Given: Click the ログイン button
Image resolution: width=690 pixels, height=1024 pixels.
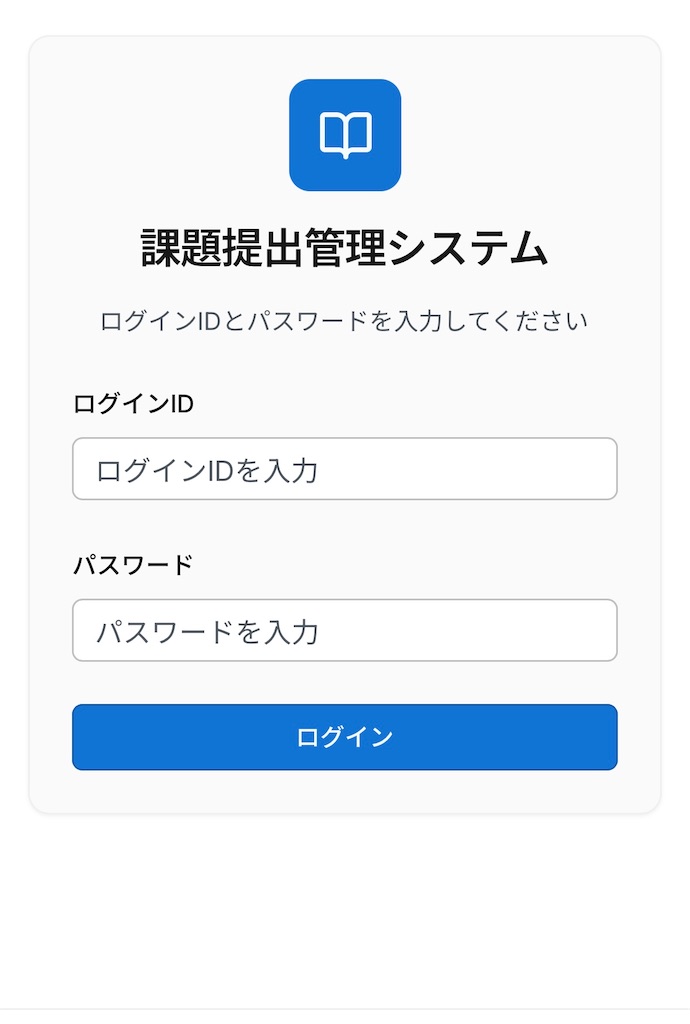Looking at the screenshot, I should tap(344, 737).
